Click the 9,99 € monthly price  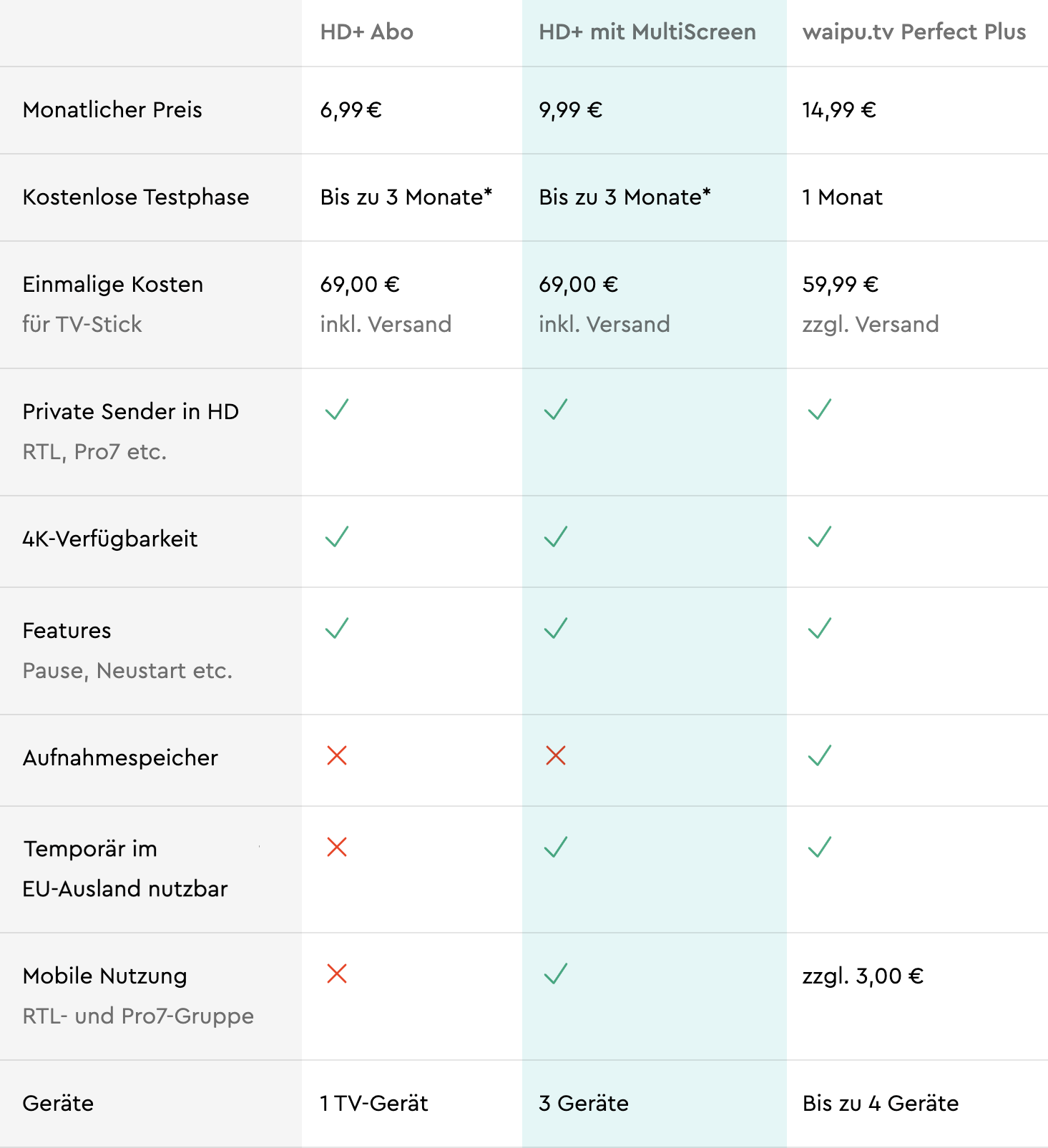pyautogui.click(x=570, y=110)
